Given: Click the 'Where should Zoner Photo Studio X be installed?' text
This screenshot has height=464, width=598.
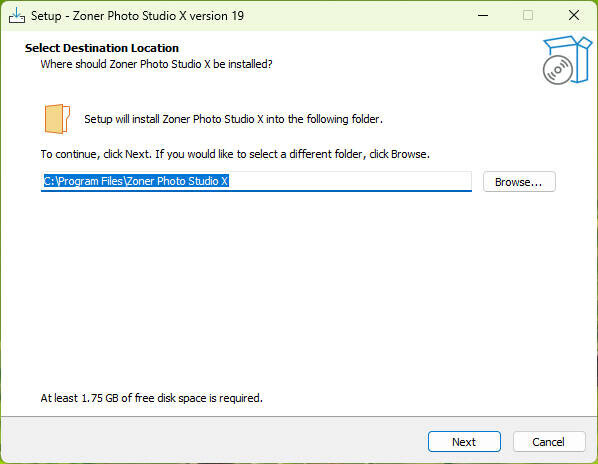Looking at the screenshot, I should (156, 64).
